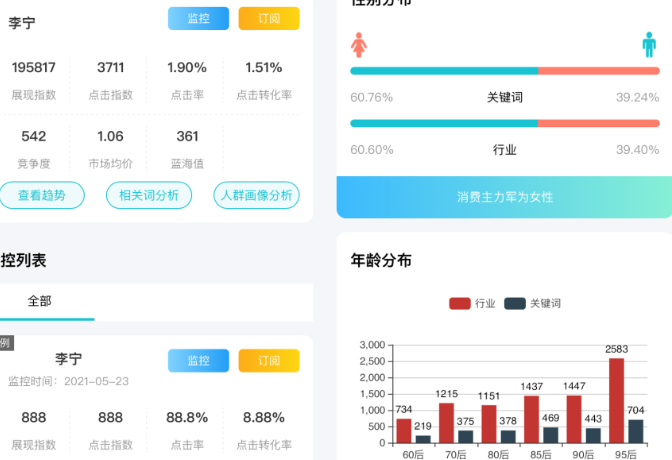Click the 1.51% 点击转化率 value
The width and height of the screenshot is (672, 460).
264,67
